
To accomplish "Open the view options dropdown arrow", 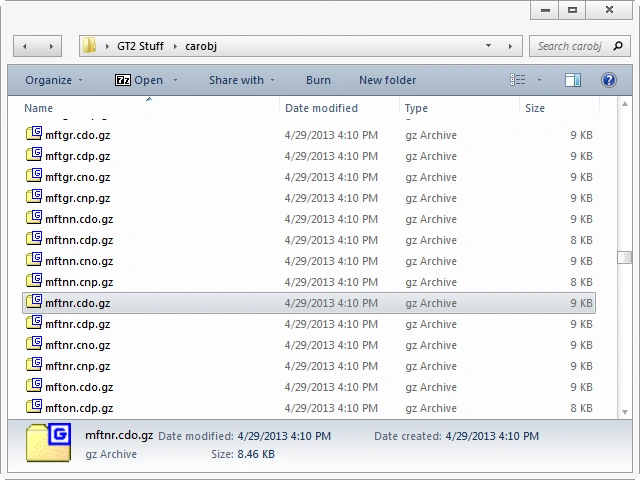I will pos(539,80).
